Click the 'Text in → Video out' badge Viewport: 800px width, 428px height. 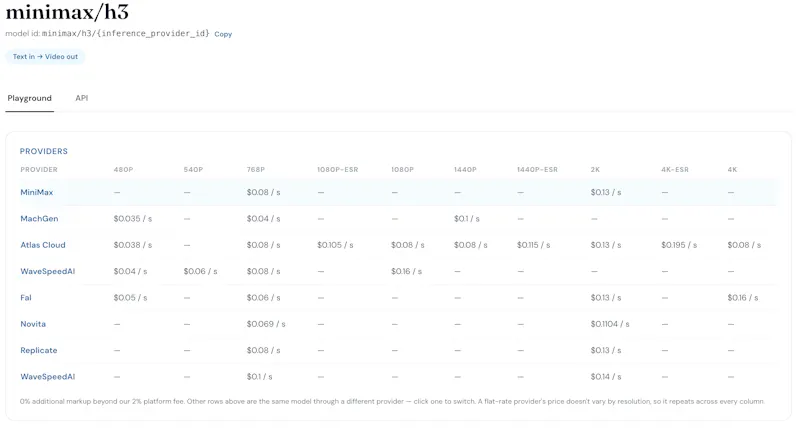45,57
